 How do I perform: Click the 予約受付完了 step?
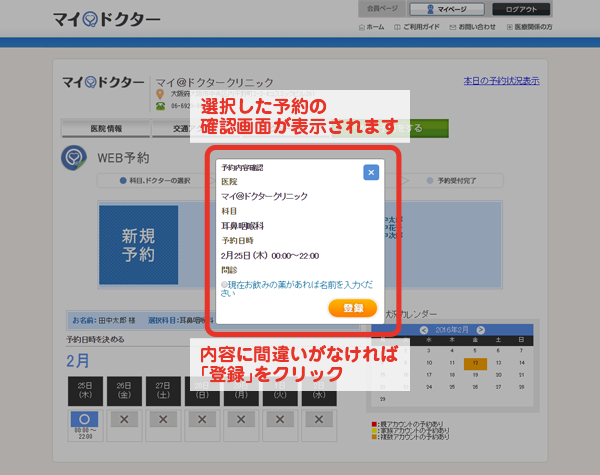pos(452,181)
